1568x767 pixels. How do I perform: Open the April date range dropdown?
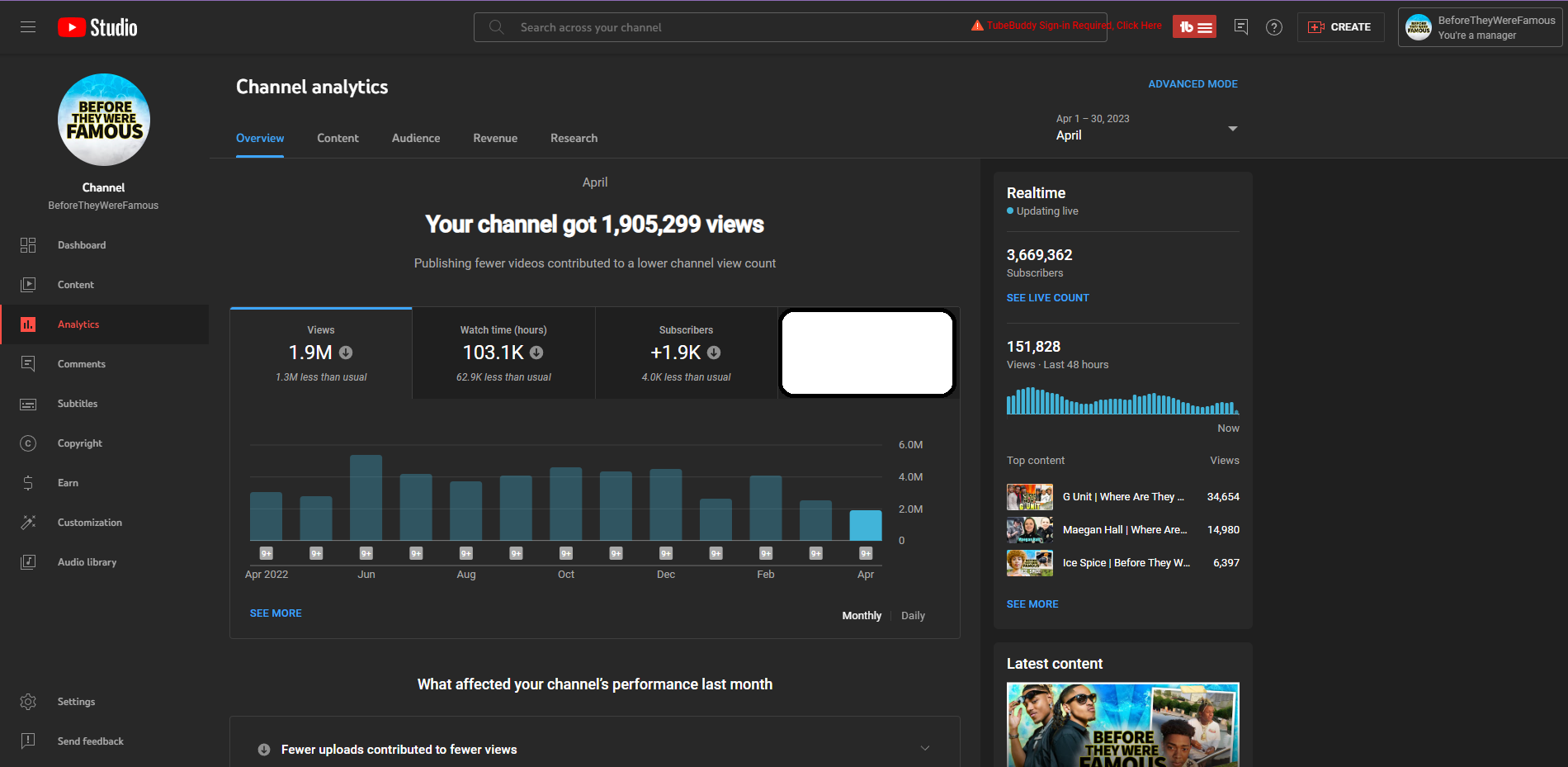pos(1146,128)
